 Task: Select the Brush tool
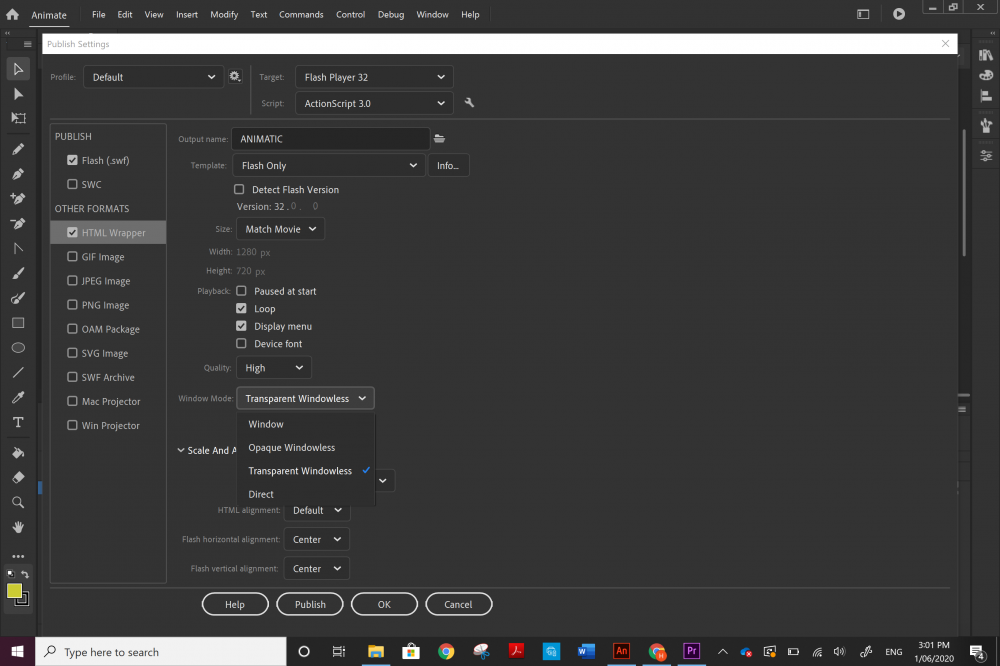click(18, 274)
